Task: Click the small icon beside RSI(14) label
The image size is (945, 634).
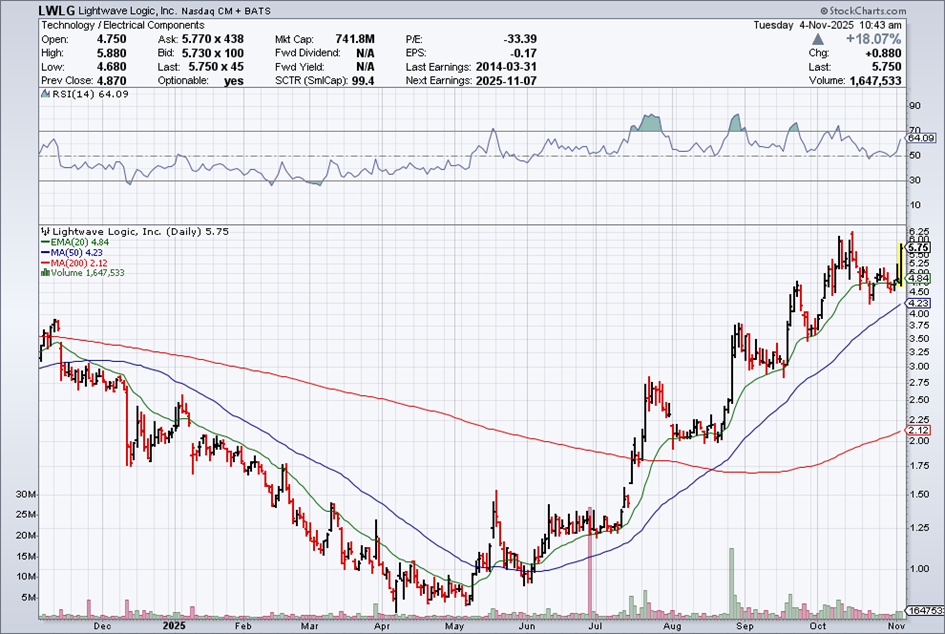Action: click(x=45, y=94)
